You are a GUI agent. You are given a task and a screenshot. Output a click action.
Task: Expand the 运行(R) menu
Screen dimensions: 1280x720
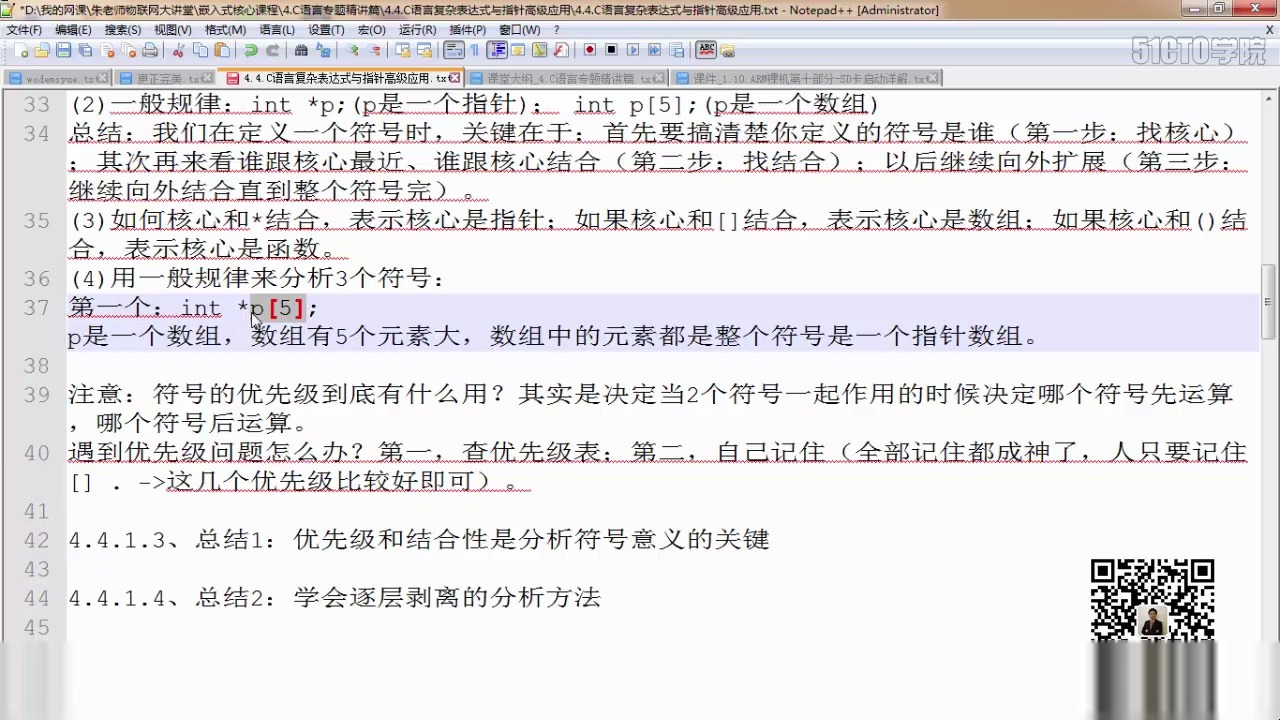(417, 30)
